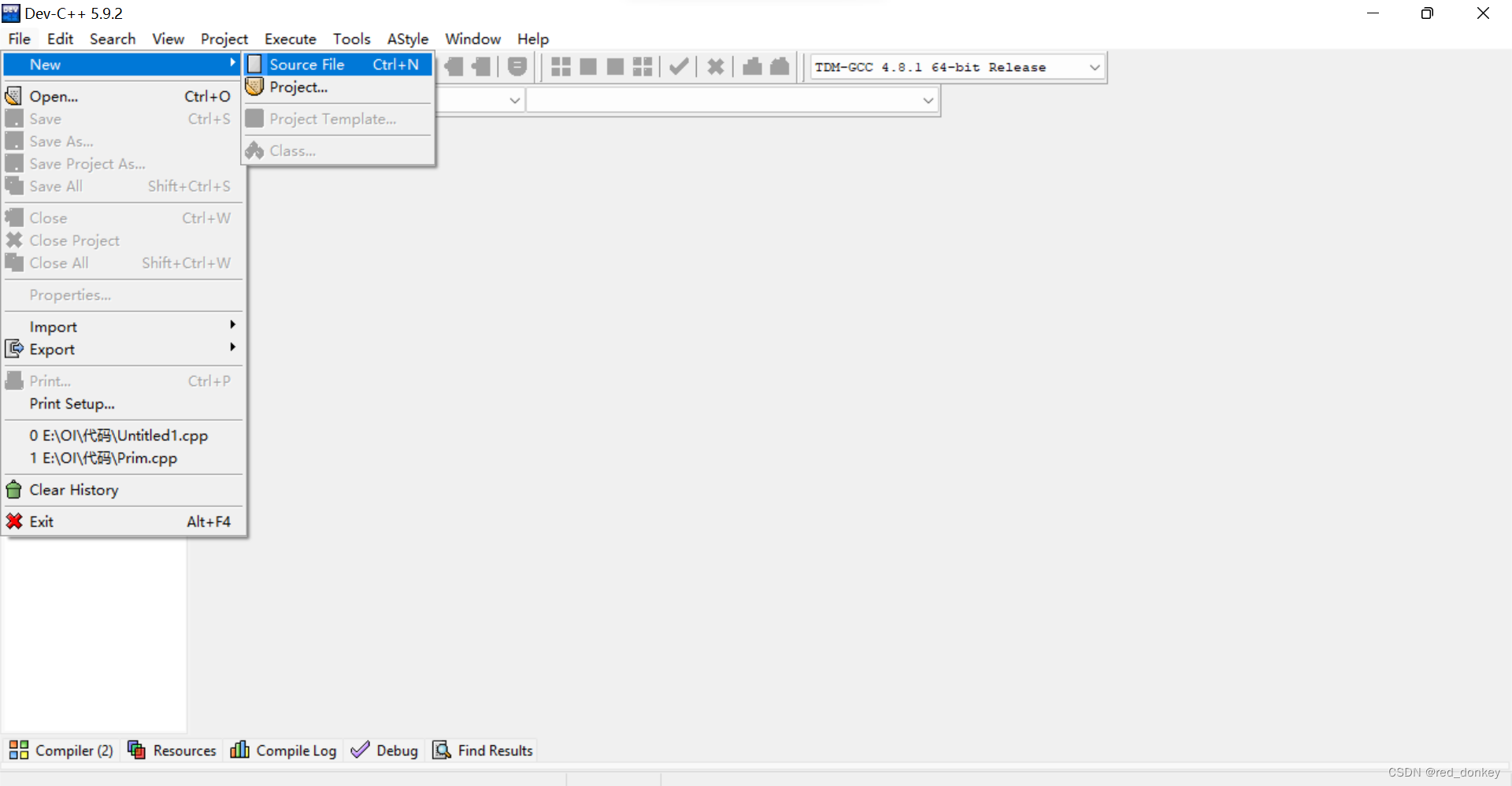Image resolution: width=1512 pixels, height=786 pixels.
Task: Open the Window menu
Action: (472, 39)
